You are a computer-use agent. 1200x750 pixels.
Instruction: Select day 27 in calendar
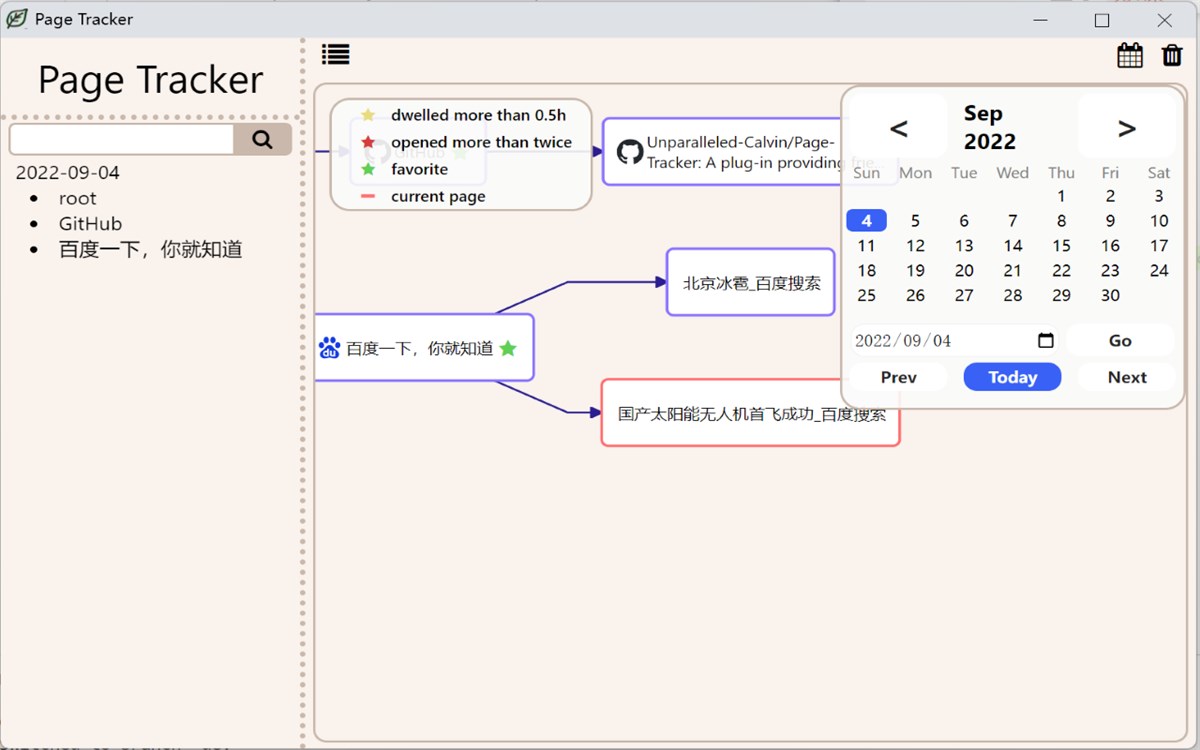[x=964, y=296]
